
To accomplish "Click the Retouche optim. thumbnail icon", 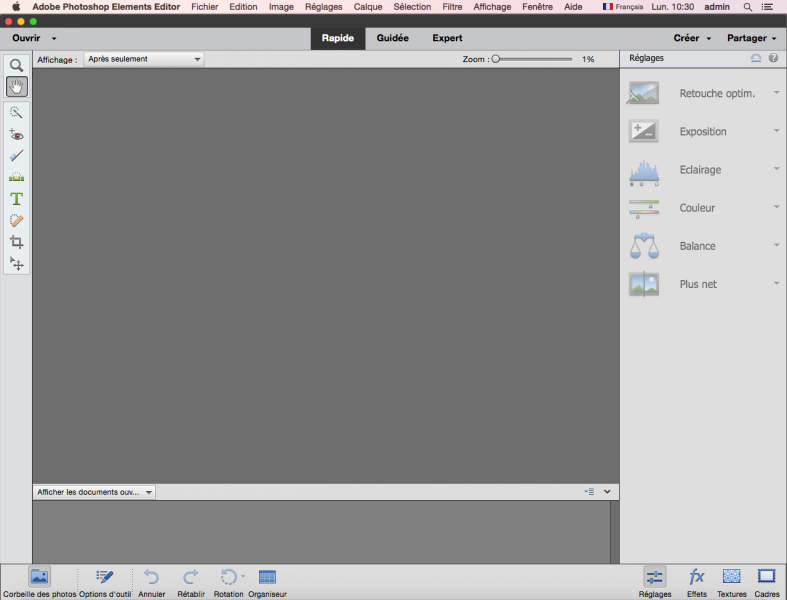I will (644, 93).
